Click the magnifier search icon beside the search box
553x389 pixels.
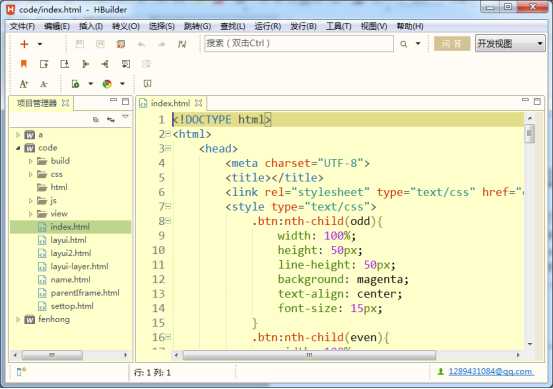click(403, 44)
